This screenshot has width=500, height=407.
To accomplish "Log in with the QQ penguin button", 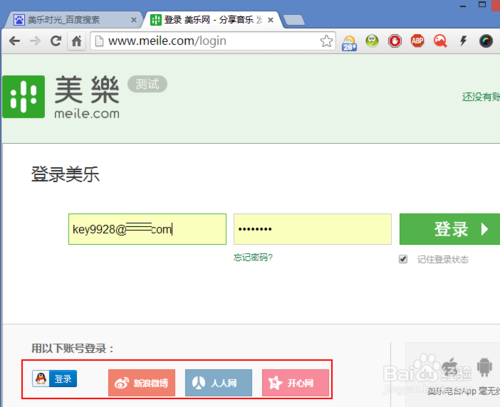I will click(x=54, y=379).
